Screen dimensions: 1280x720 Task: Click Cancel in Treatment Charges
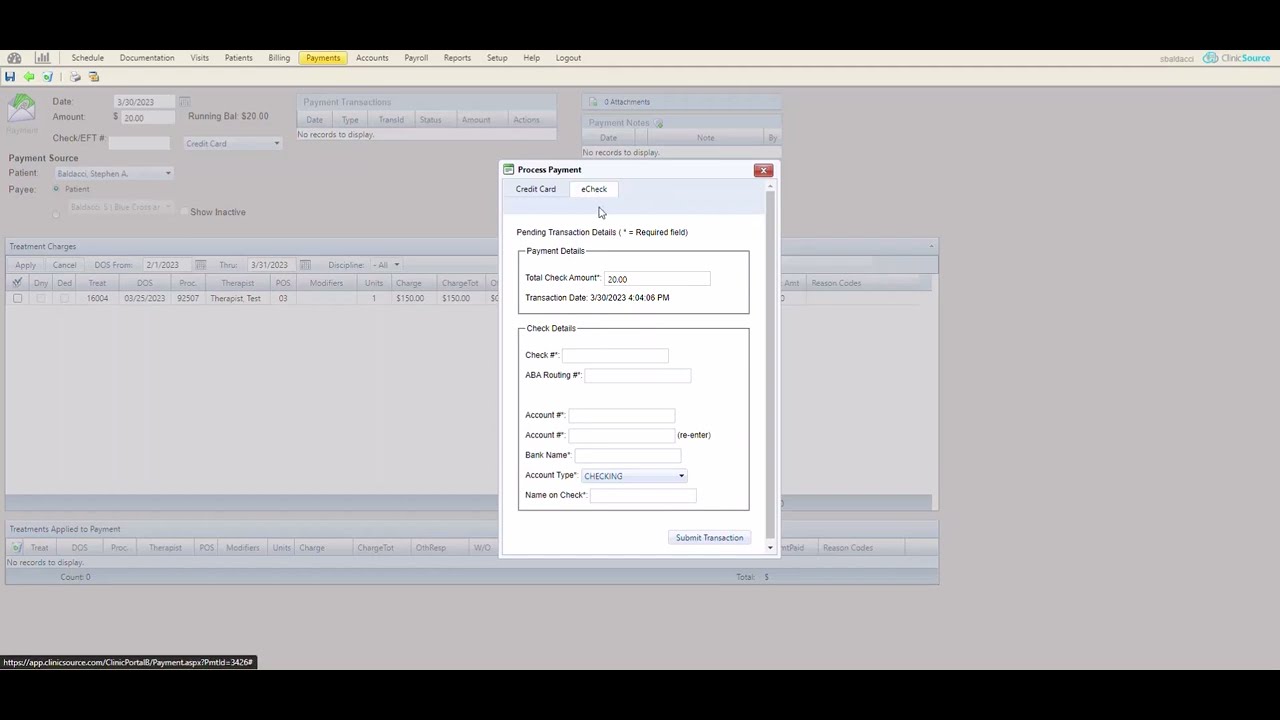64,265
